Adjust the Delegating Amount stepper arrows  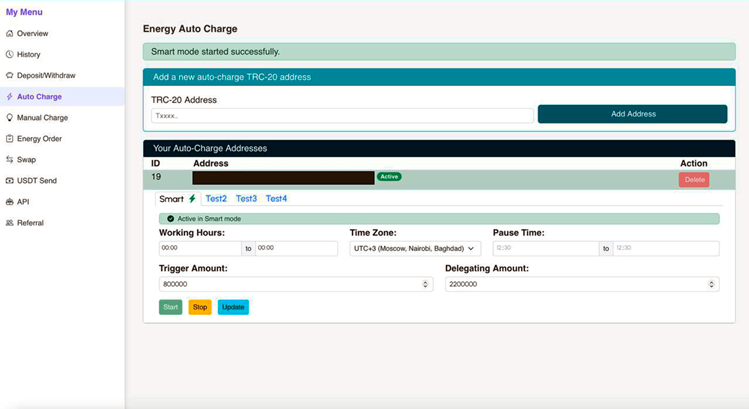click(x=712, y=284)
